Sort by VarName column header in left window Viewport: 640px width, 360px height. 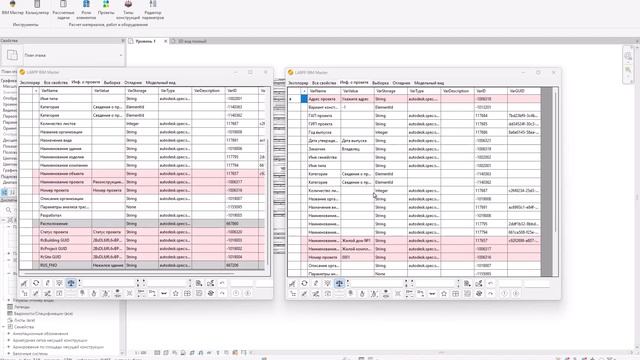tap(65, 91)
